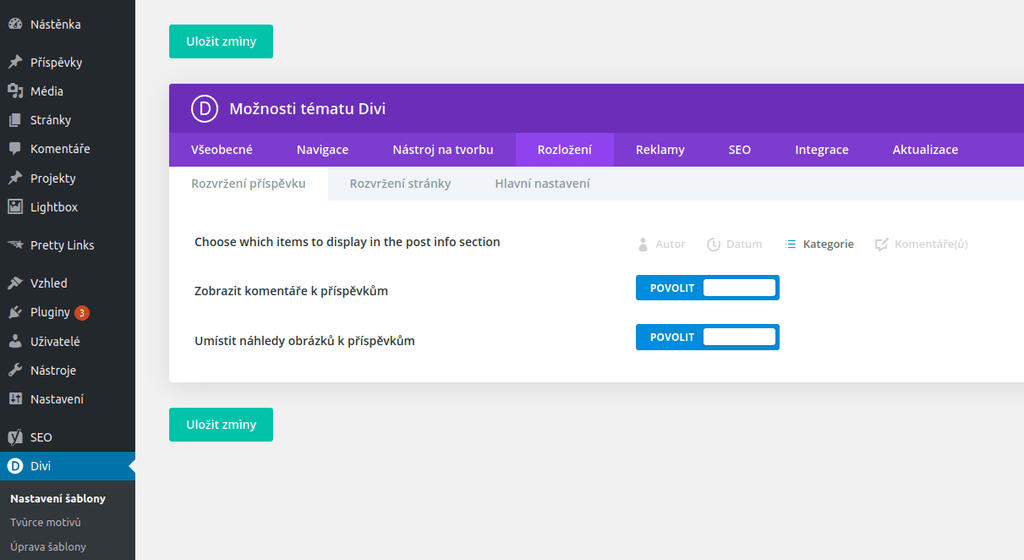
Task: Toggle Autor in post info items
Action: click(x=661, y=244)
